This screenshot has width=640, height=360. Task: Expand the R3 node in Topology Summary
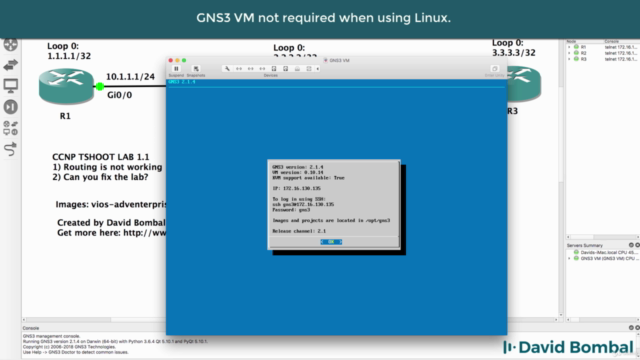click(569, 59)
